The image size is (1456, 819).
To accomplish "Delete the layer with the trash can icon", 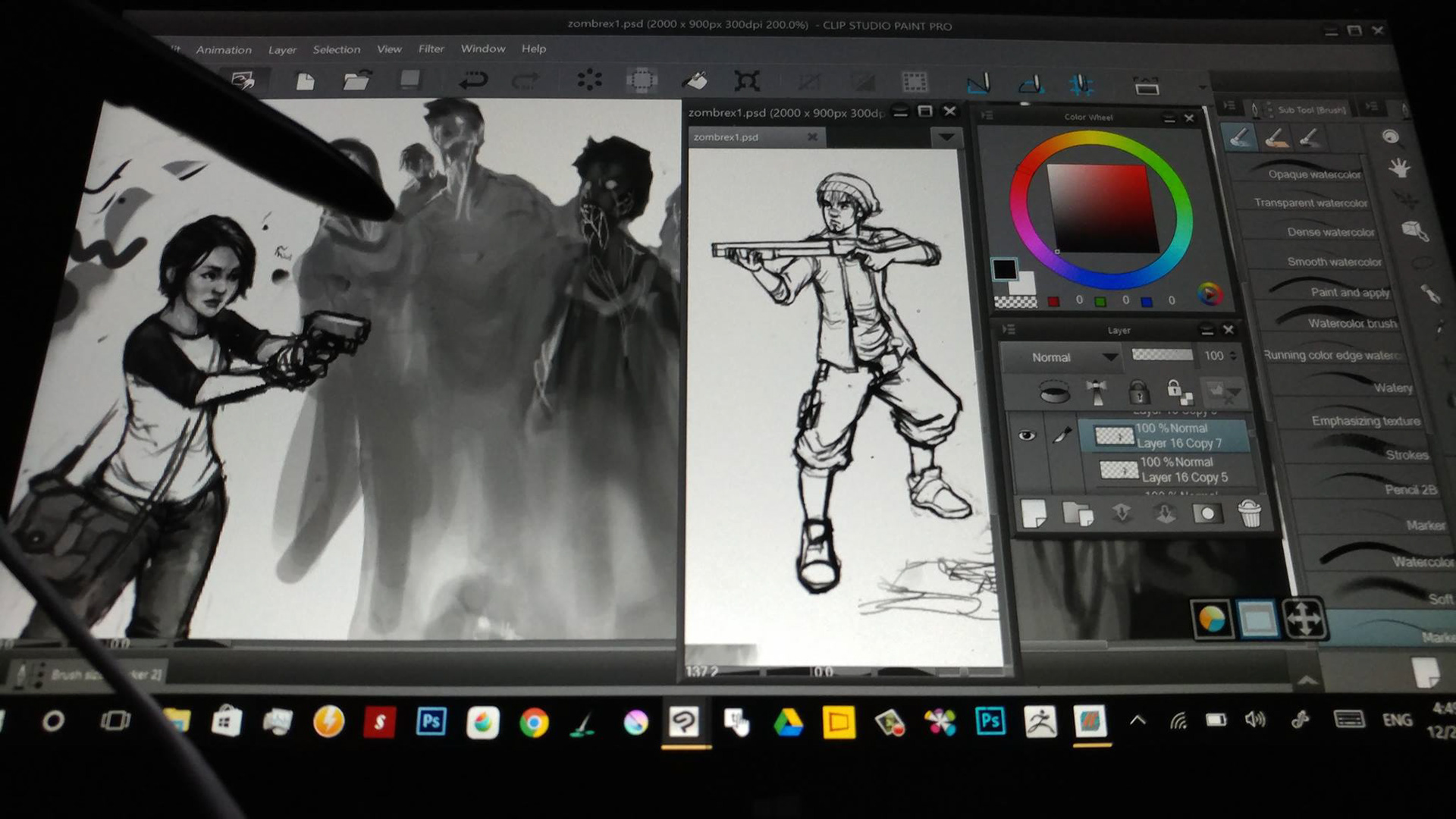I will click(1249, 514).
